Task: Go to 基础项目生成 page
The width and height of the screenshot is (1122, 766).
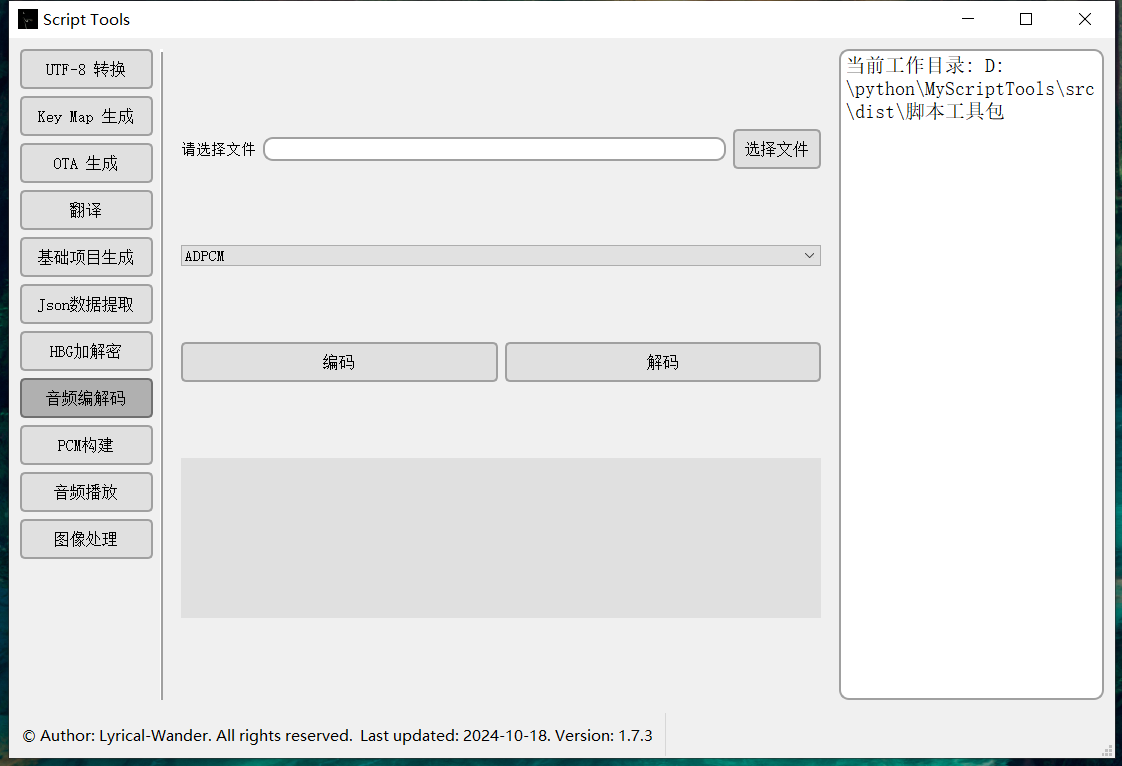Action: click(x=86, y=257)
